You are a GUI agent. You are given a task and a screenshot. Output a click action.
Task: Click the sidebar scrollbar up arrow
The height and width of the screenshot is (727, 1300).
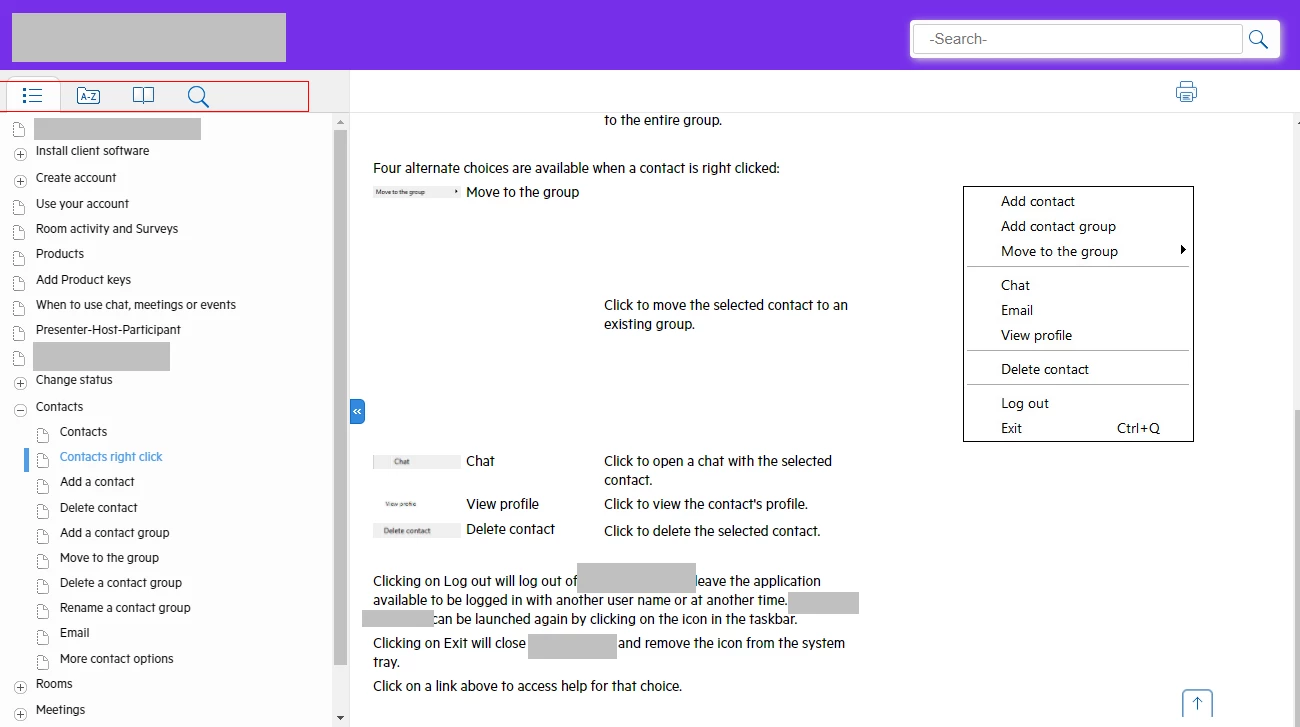[x=340, y=121]
